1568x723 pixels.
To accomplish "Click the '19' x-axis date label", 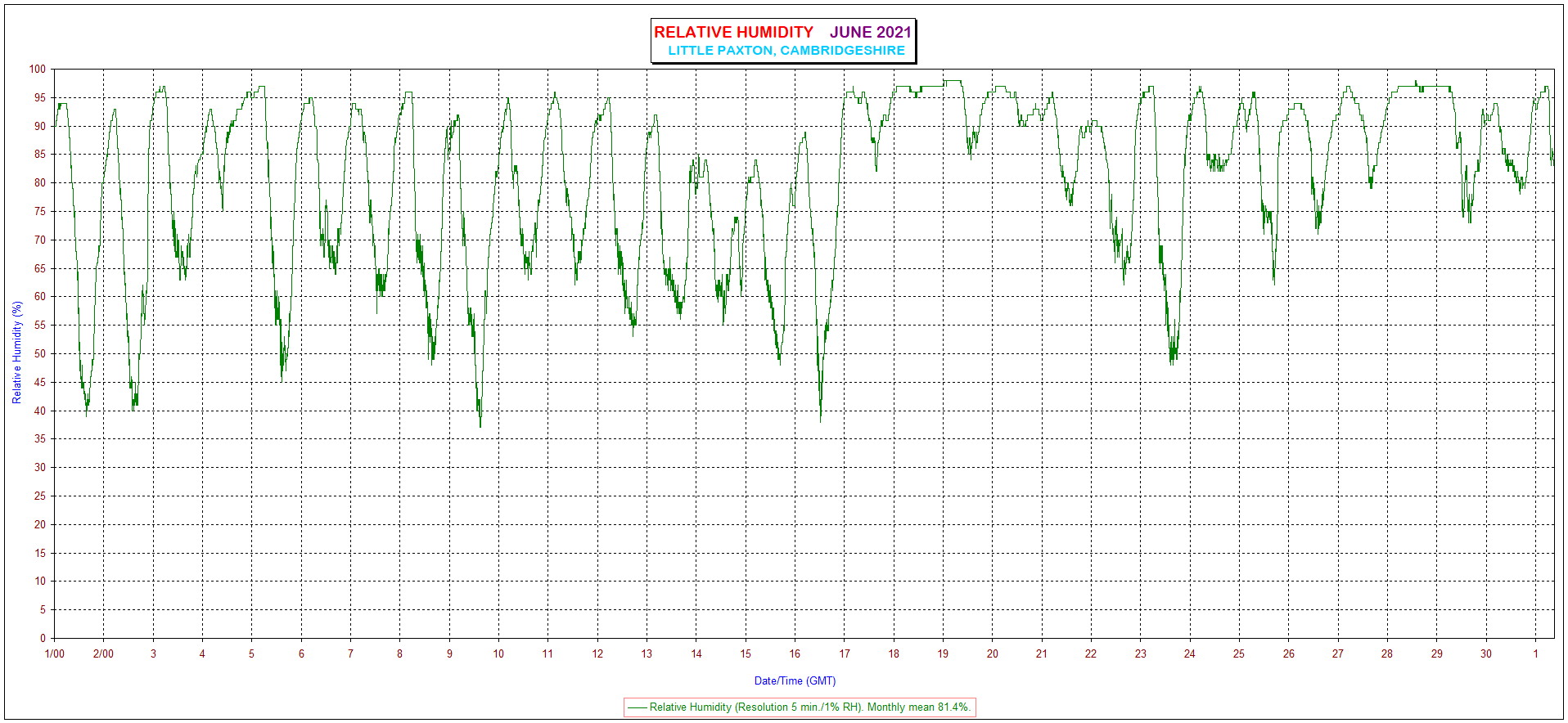I will (943, 653).
